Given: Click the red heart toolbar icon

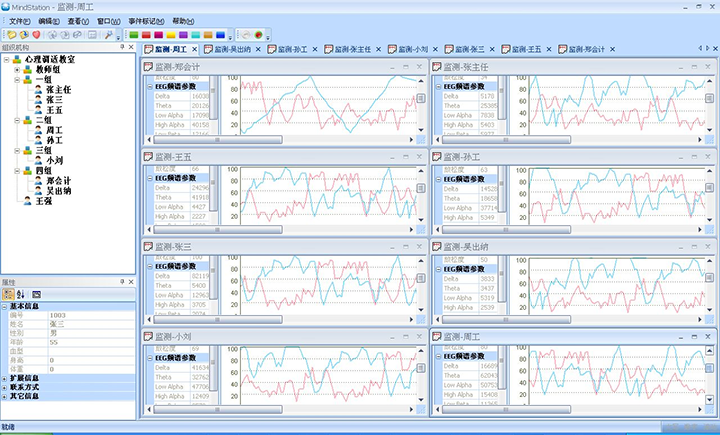Looking at the screenshot, I should 37,35.
